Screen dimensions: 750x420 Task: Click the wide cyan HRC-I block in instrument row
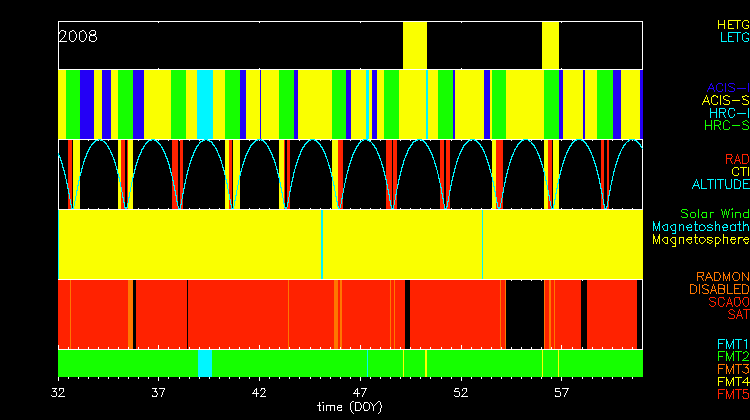[x=204, y=104]
